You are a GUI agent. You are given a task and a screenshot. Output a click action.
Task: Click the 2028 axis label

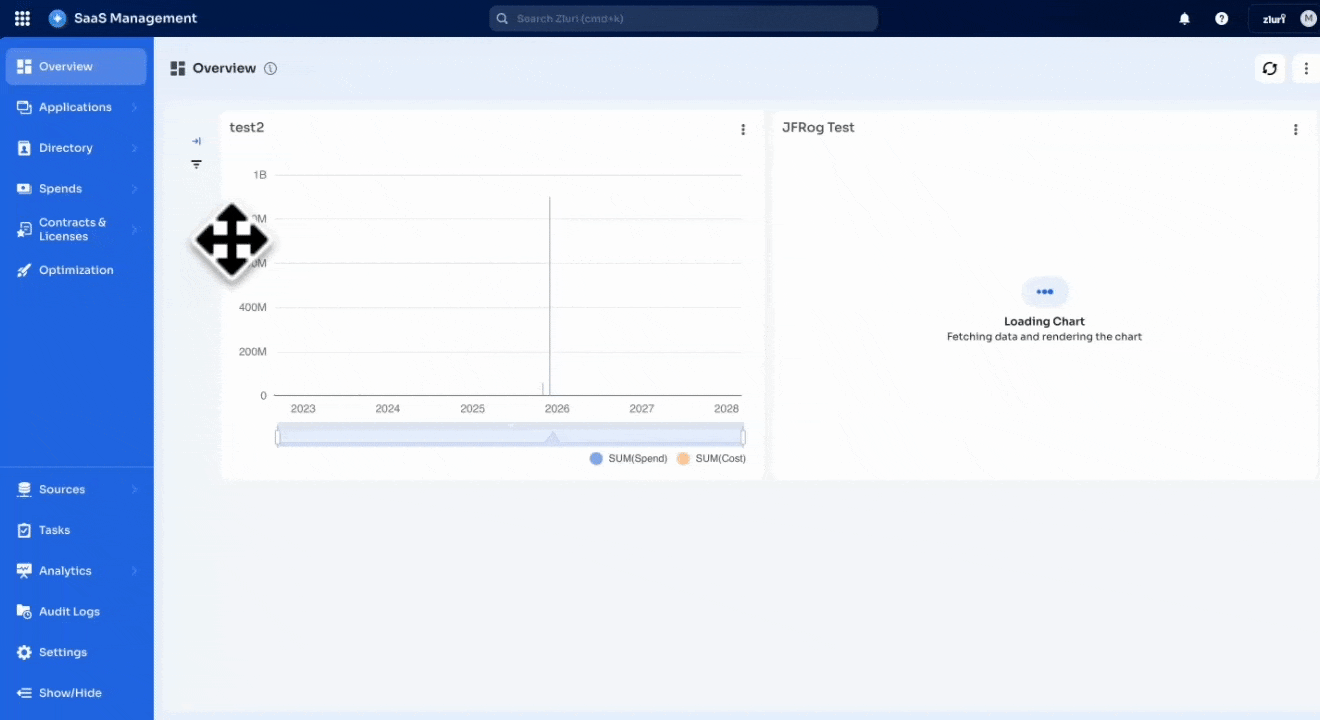pos(727,408)
